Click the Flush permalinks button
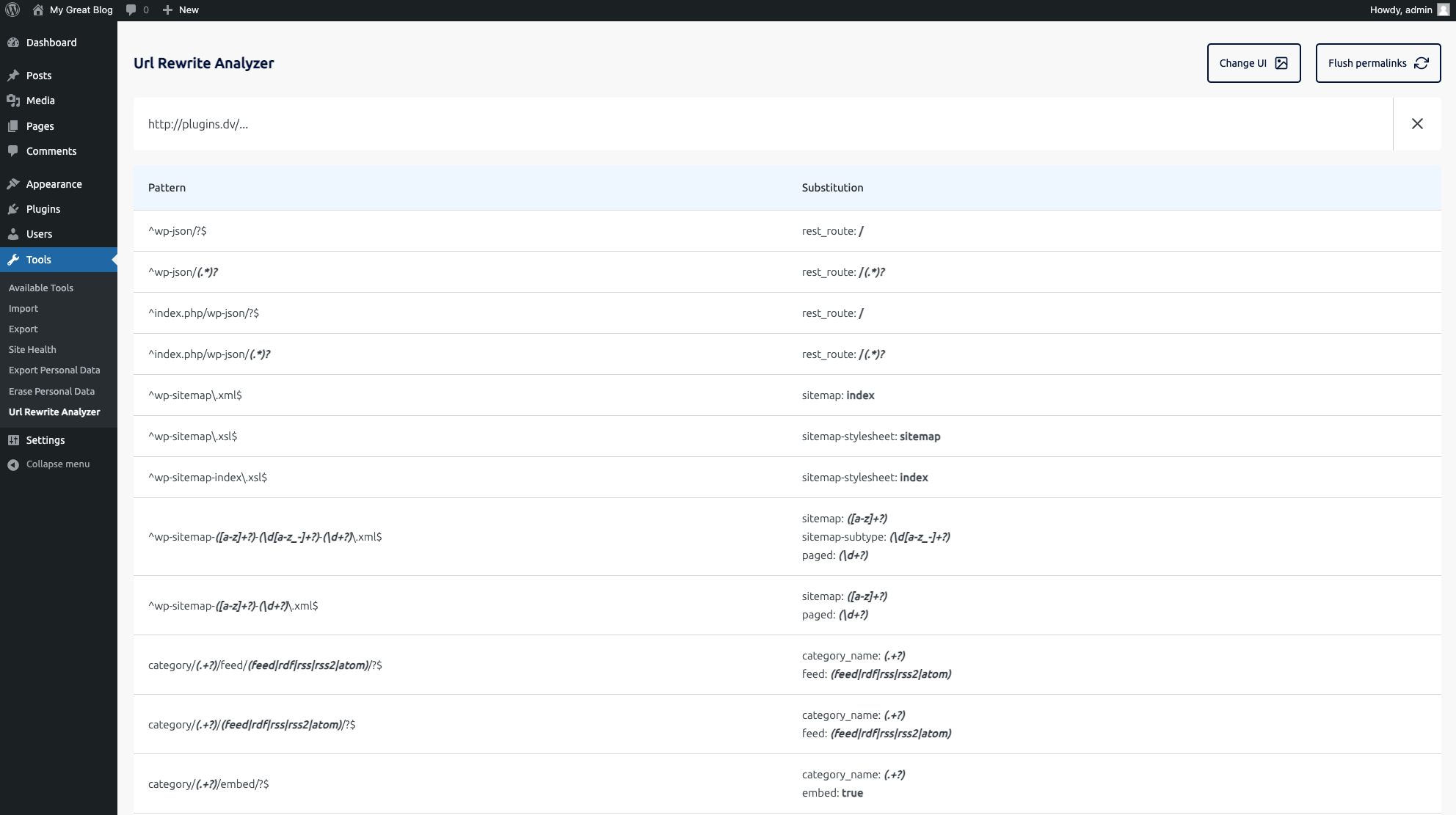 pyautogui.click(x=1378, y=63)
